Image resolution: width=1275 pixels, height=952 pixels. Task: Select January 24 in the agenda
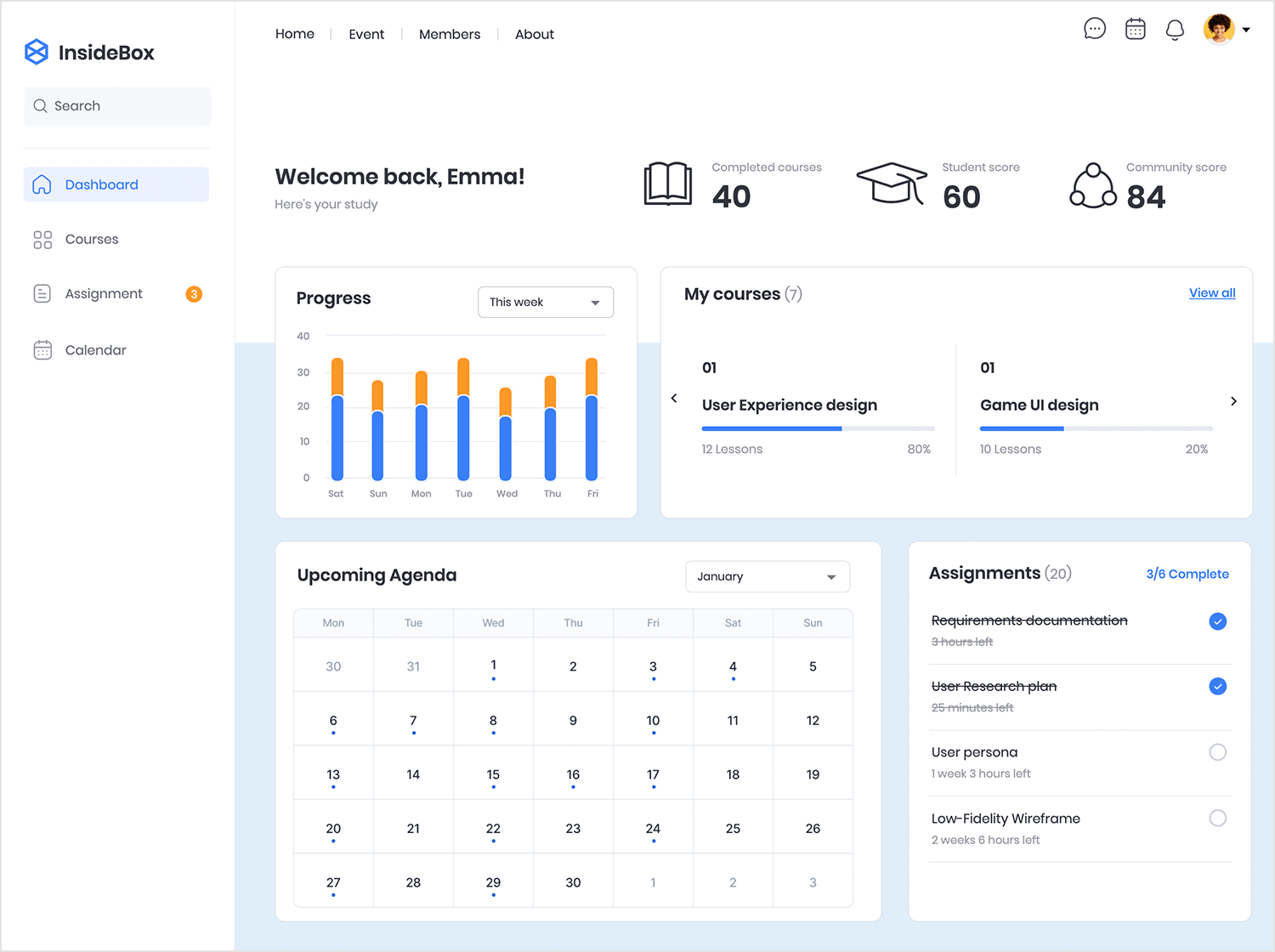coord(653,828)
